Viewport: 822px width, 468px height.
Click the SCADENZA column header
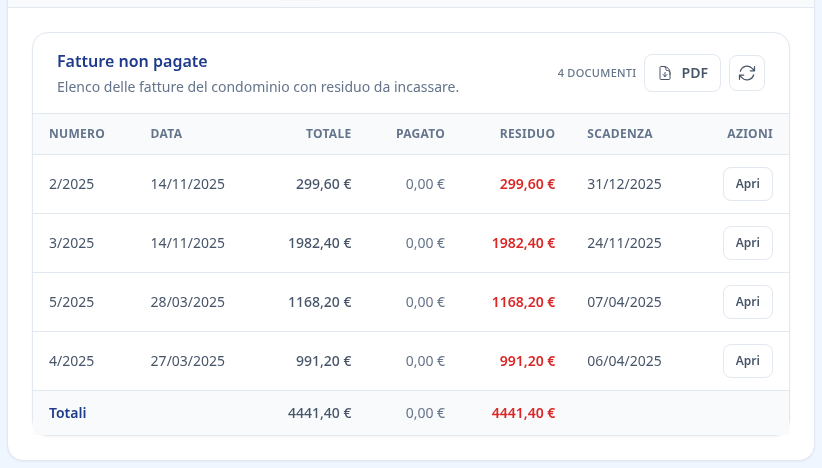point(620,134)
